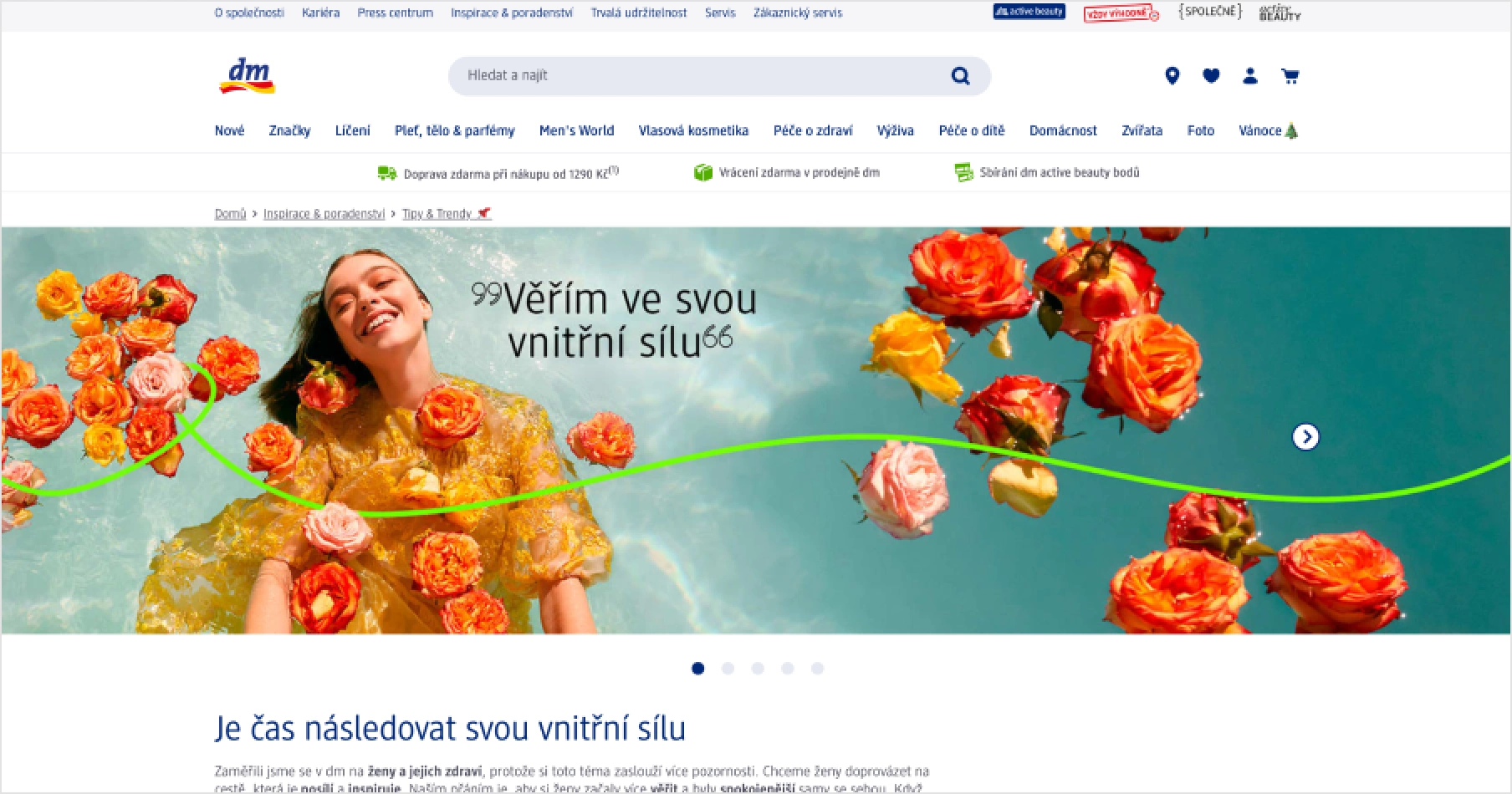The image size is (1512, 794).
Task: Click the beauty points collection icon
Action: [x=963, y=172]
